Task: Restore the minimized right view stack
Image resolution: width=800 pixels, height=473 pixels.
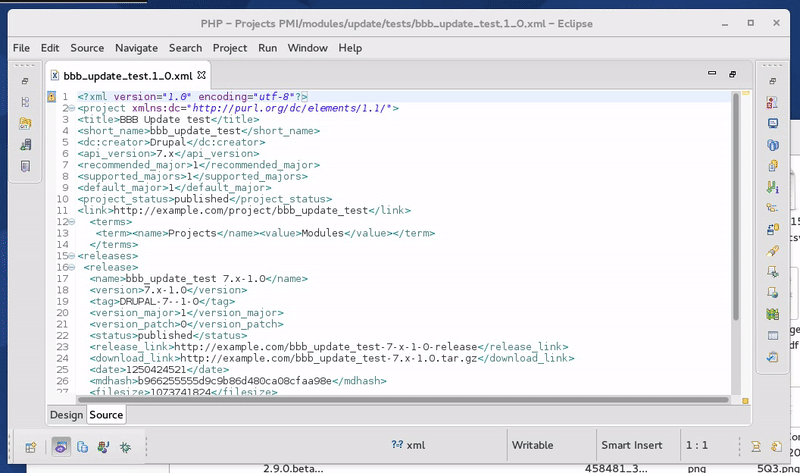Action: 772,81
